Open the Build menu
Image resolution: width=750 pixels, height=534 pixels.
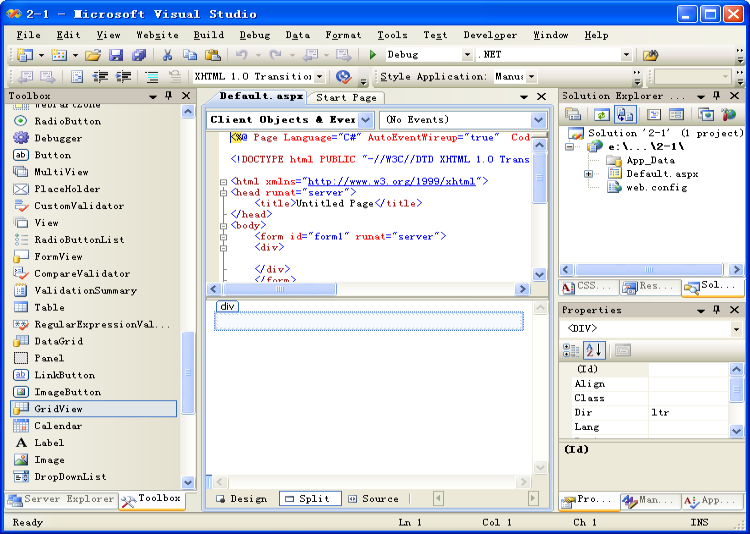209,35
